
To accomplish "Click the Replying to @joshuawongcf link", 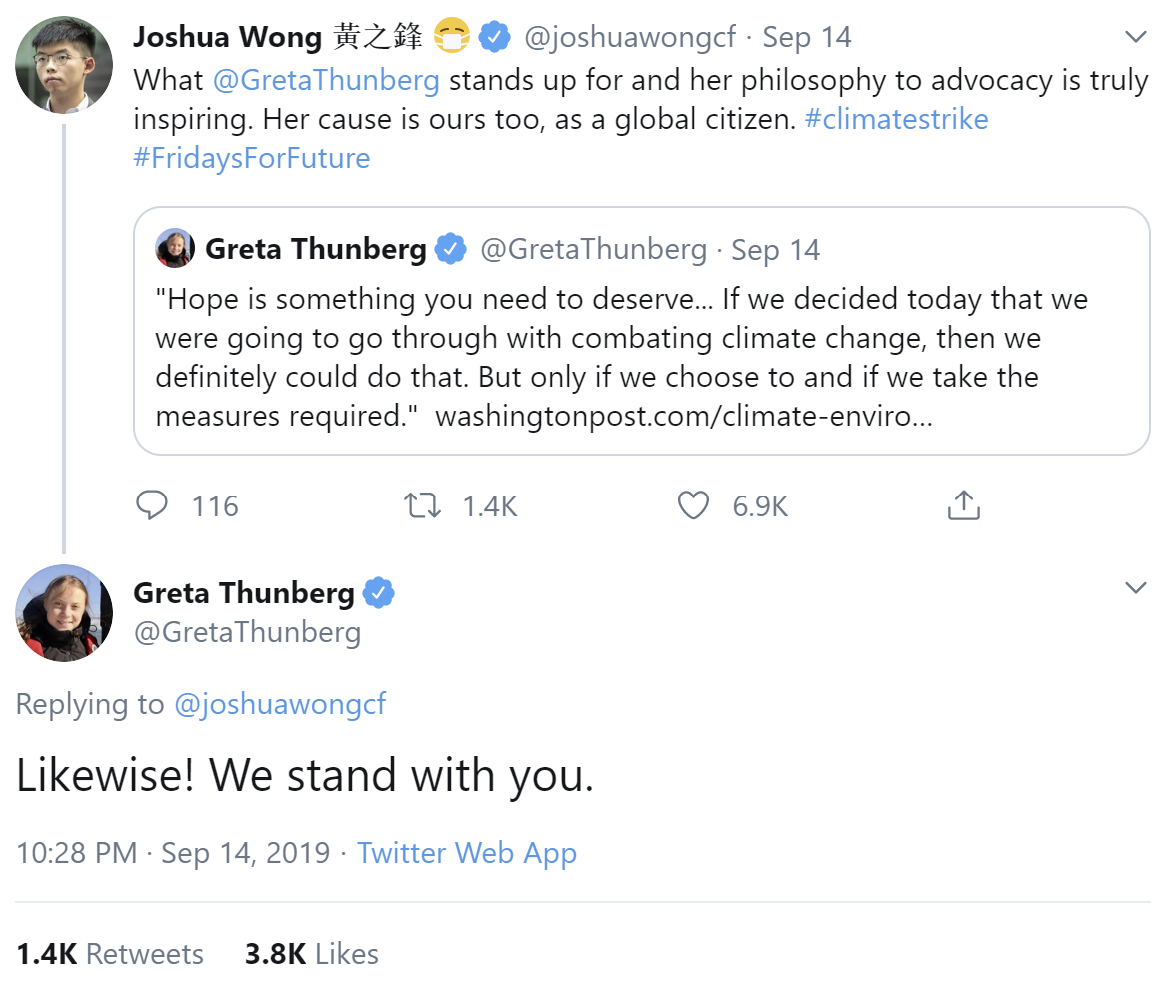I will [279, 704].
